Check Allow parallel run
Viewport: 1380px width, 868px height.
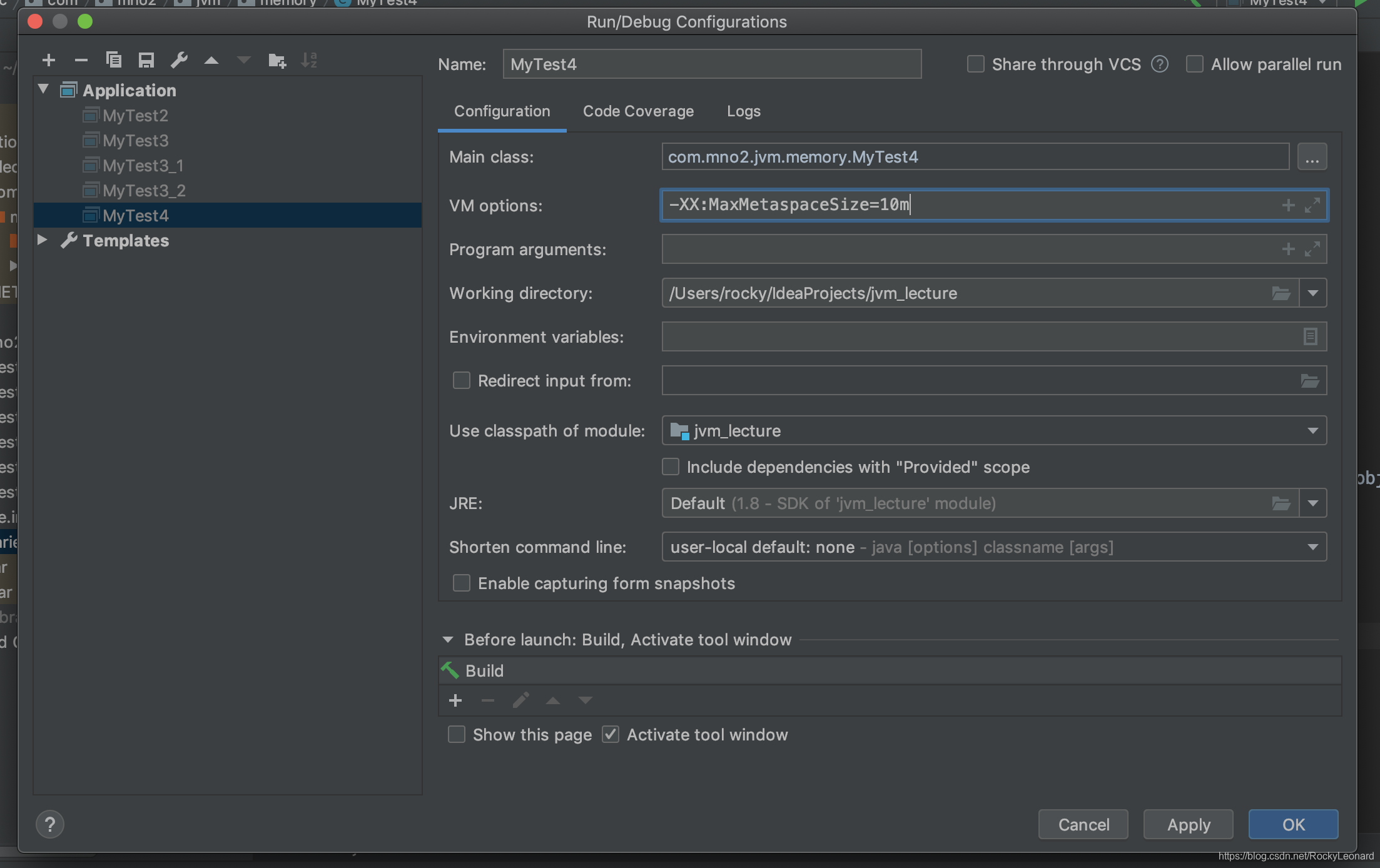pos(1195,64)
